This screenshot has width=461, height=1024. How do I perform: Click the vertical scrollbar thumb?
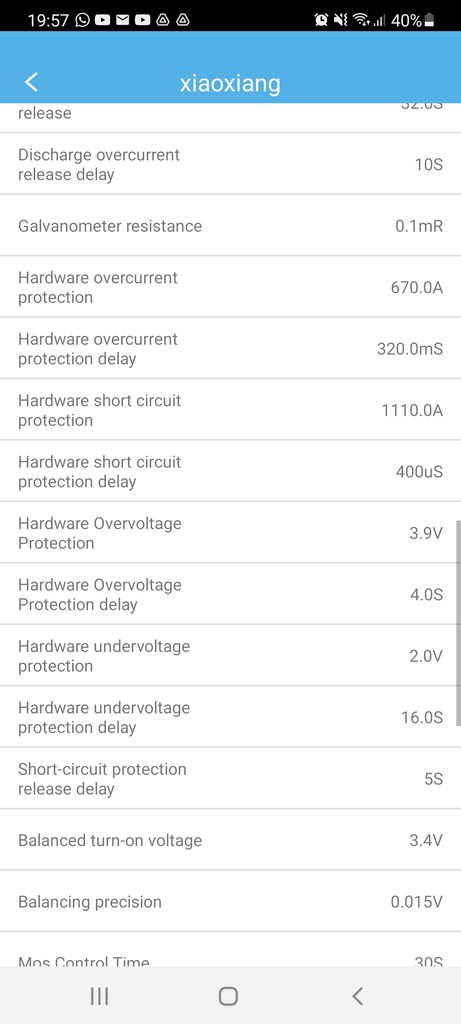pos(458,622)
